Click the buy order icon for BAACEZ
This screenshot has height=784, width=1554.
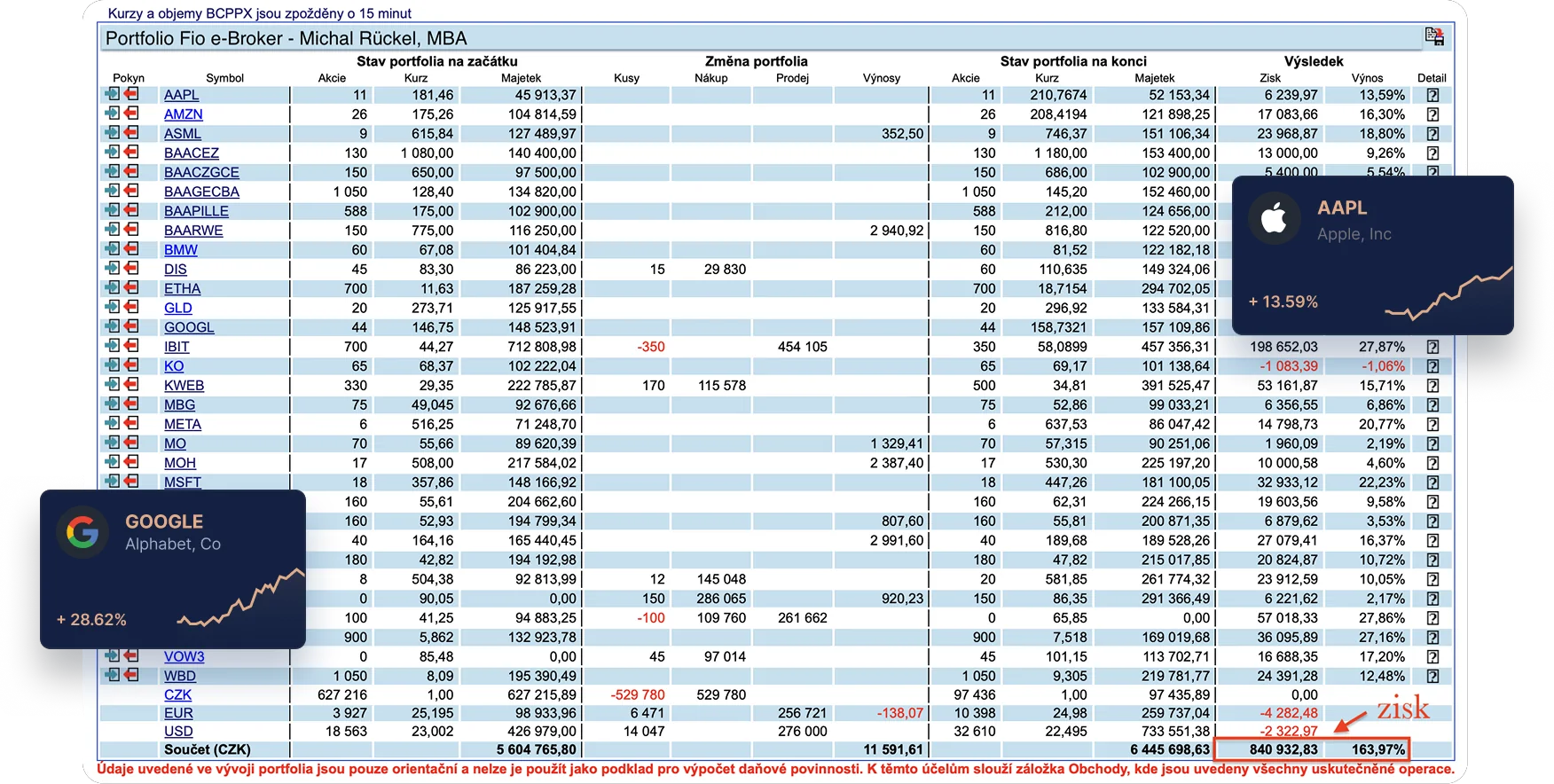[113, 153]
